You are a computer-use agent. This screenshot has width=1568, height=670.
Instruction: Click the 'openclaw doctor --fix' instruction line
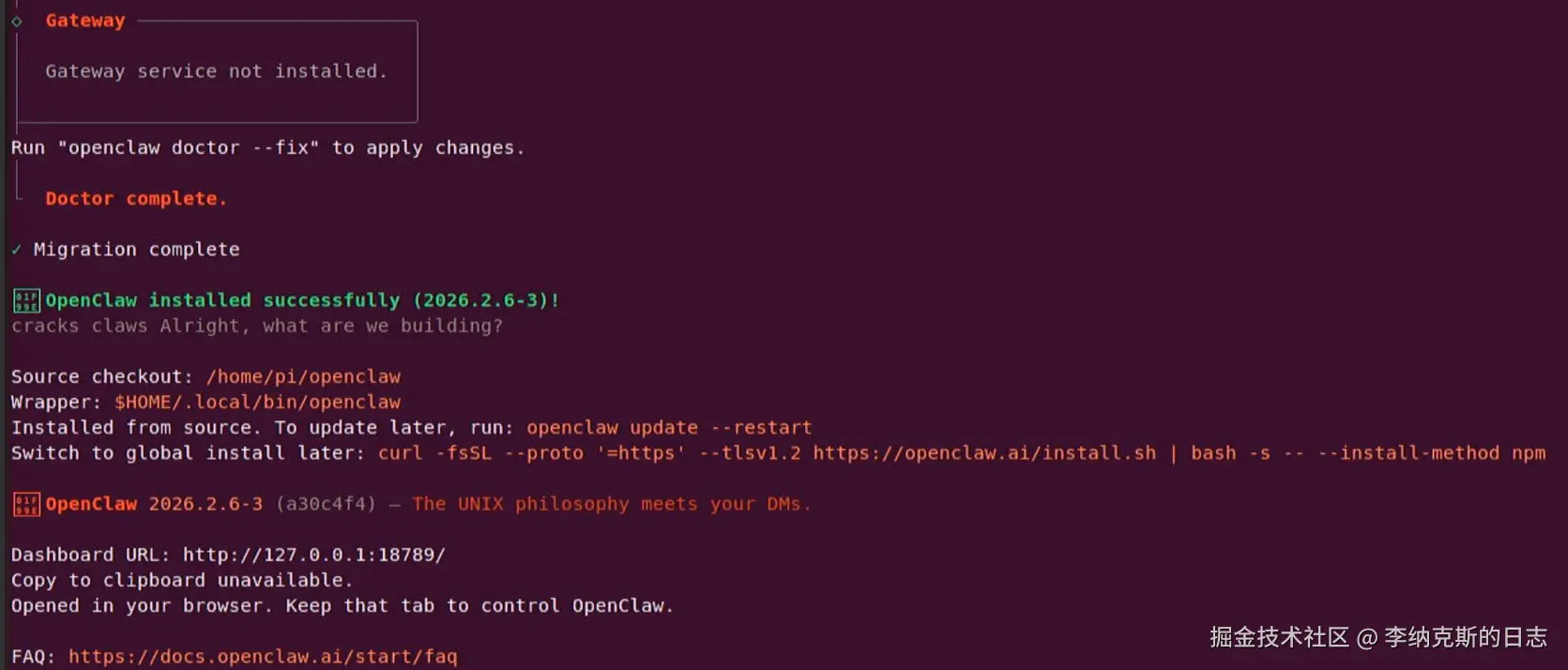tap(267, 147)
